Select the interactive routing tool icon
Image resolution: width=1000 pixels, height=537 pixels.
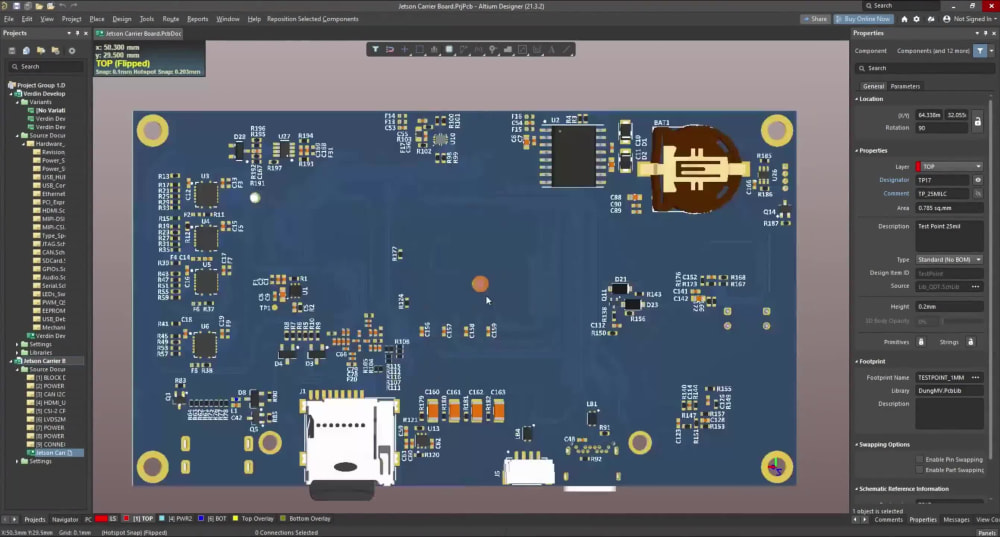464,49
